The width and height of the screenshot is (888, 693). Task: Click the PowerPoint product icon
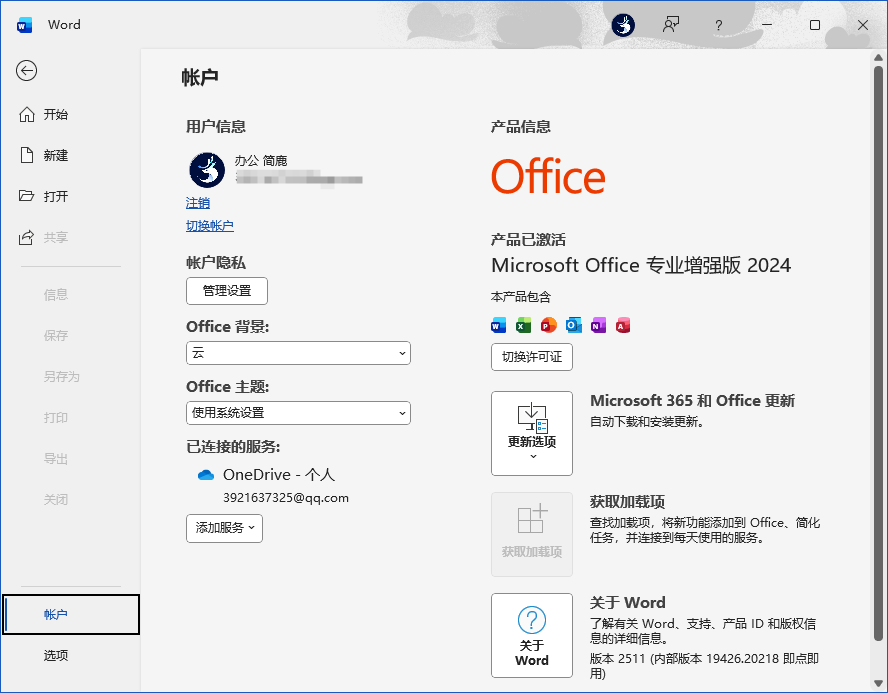pyautogui.click(x=548, y=324)
